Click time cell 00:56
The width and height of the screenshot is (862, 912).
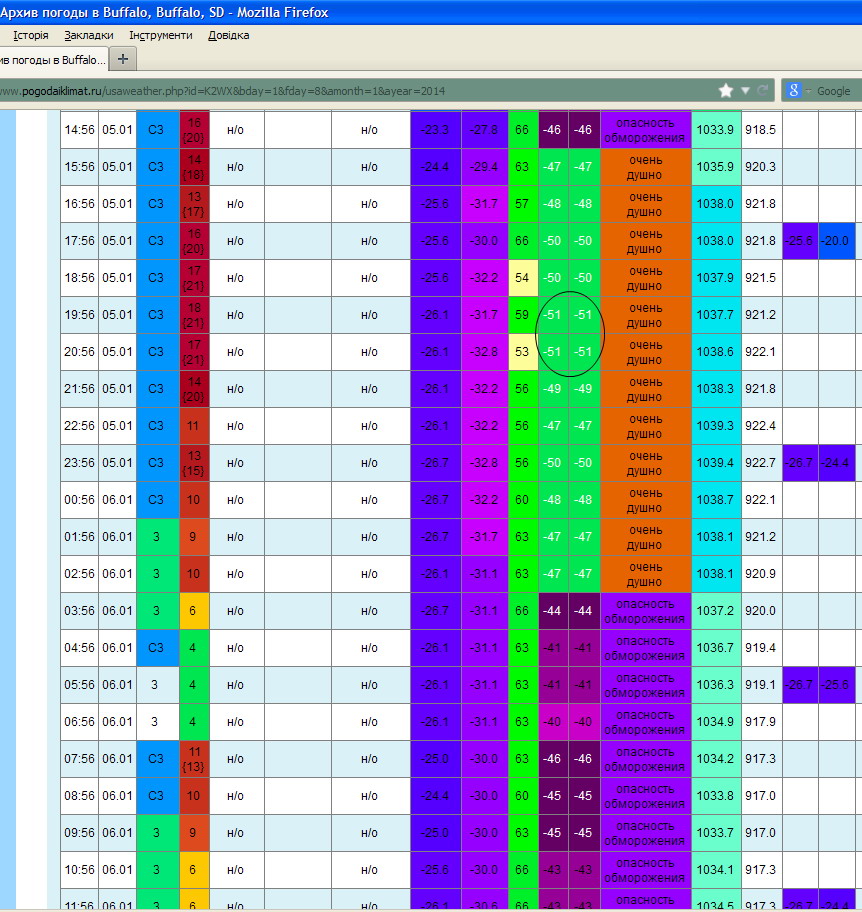(x=79, y=500)
